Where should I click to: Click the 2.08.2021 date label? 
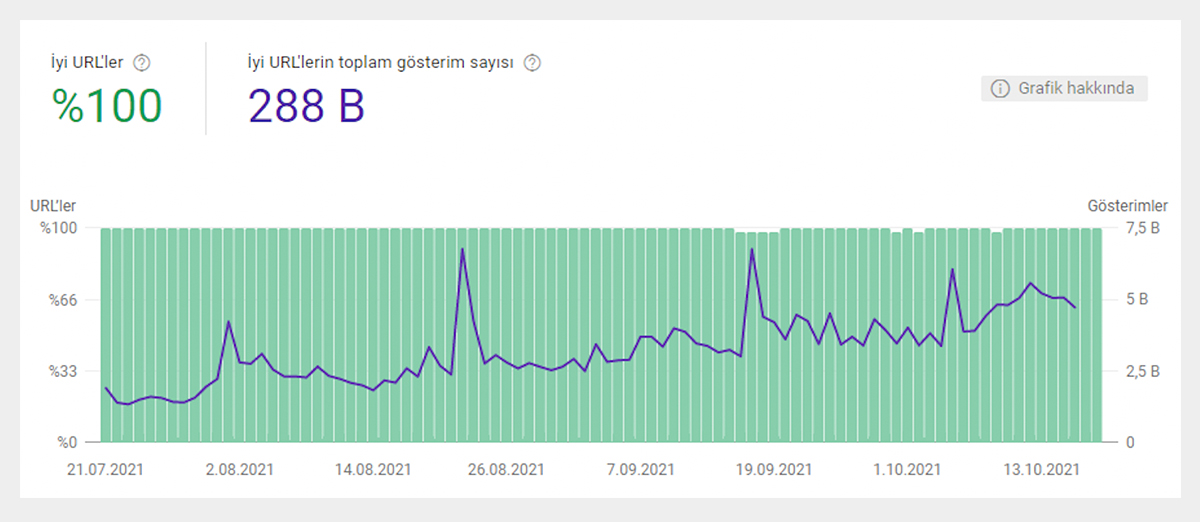(x=241, y=468)
